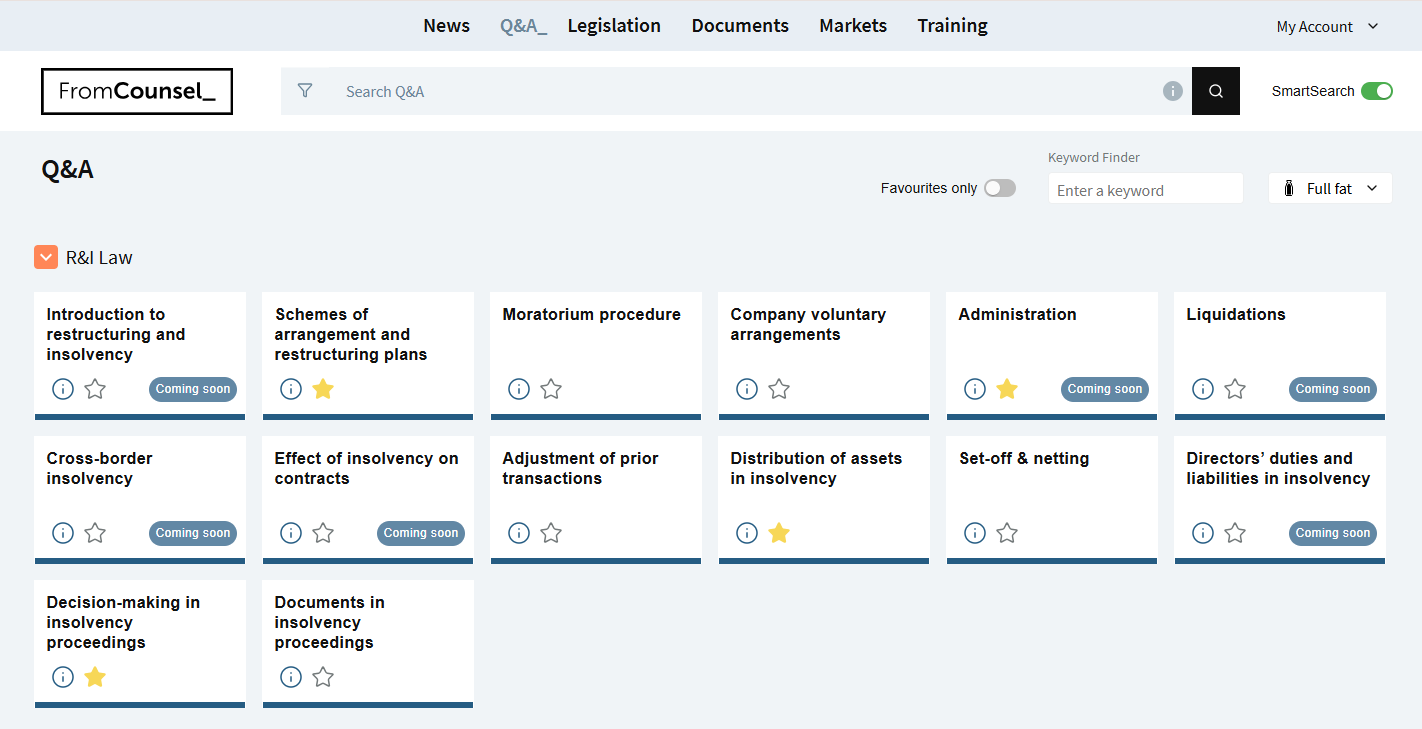This screenshot has height=729, width=1422.
Task: Disable the SmartSearch toggle
Action: 1376,91
